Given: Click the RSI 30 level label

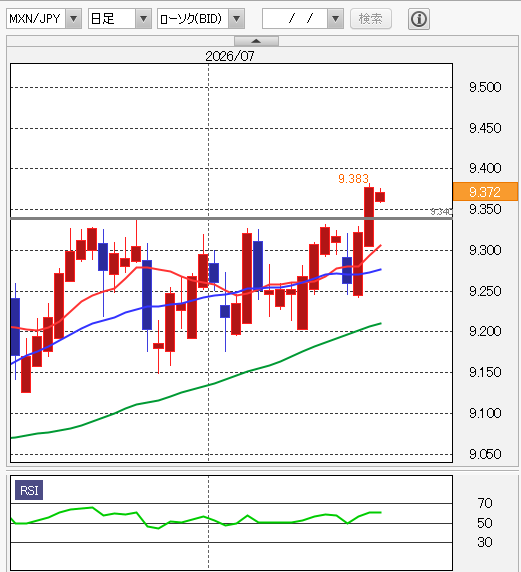Looking at the screenshot, I should [x=485, y=542].
